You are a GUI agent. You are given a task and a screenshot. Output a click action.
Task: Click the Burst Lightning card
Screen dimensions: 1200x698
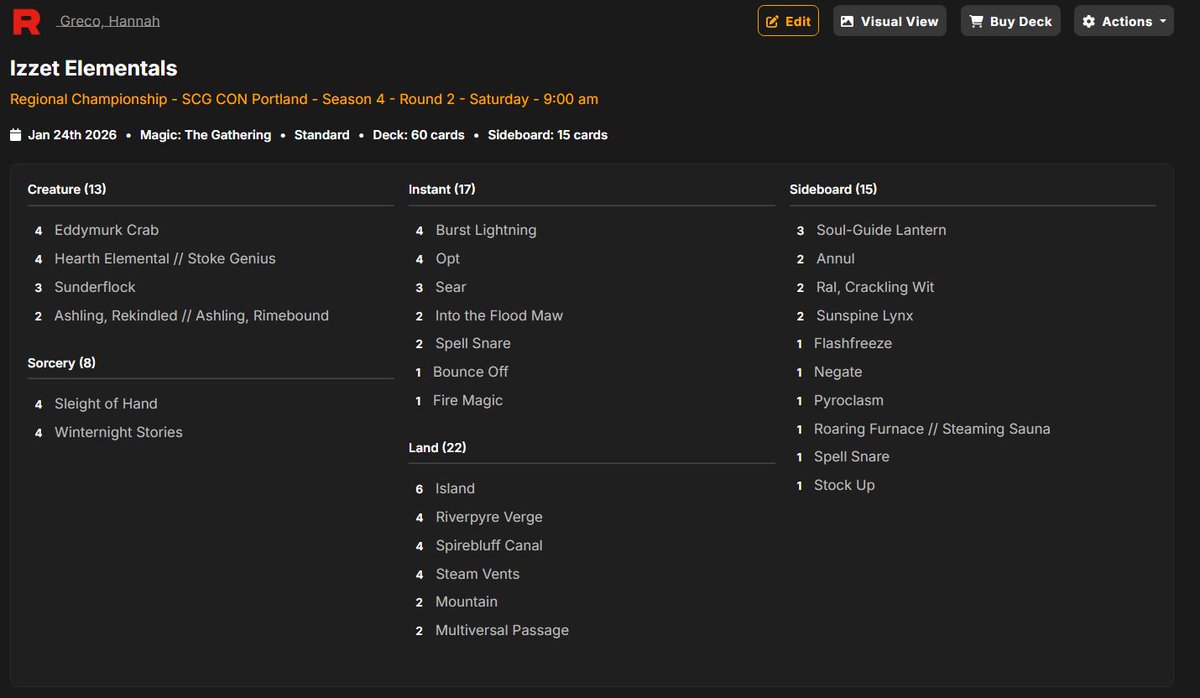[486, 230]
